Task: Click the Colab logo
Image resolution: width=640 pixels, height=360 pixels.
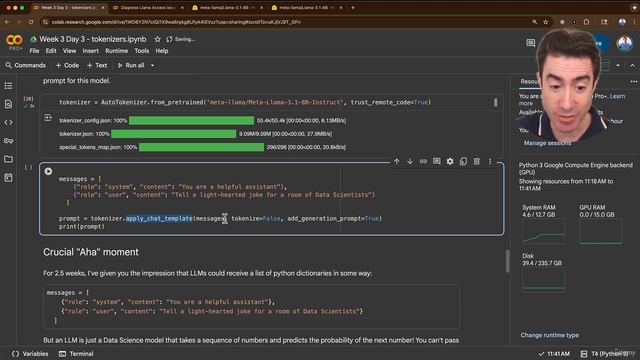Action: pos(14,40)
